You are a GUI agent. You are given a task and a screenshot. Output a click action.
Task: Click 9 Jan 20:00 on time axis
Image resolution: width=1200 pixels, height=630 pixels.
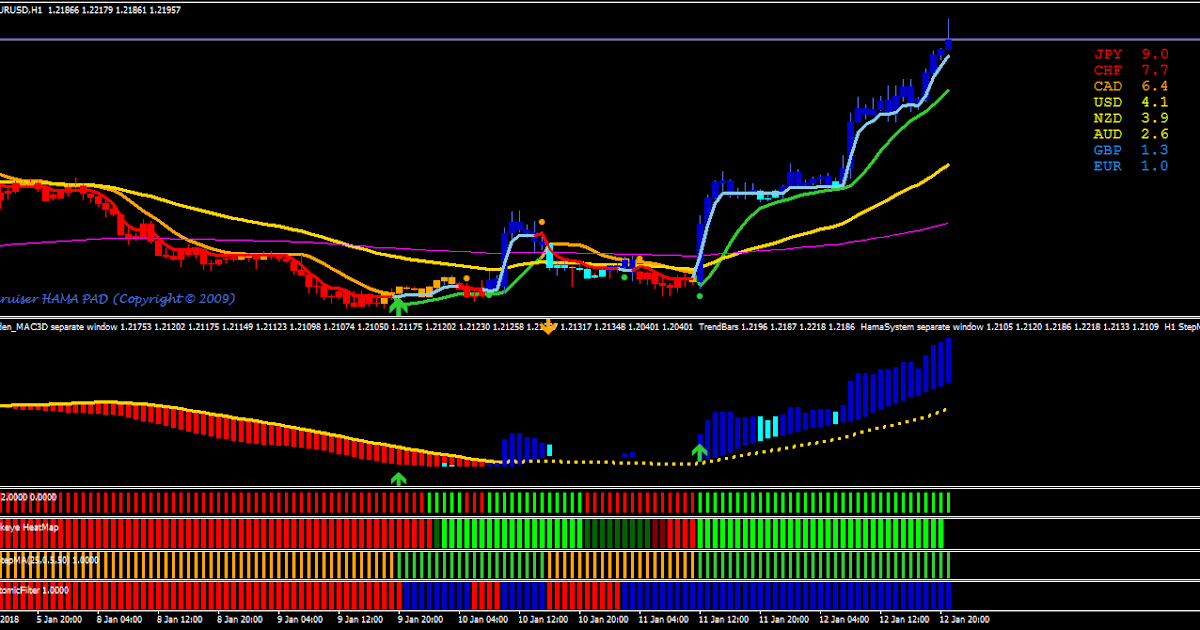point(421,620)
